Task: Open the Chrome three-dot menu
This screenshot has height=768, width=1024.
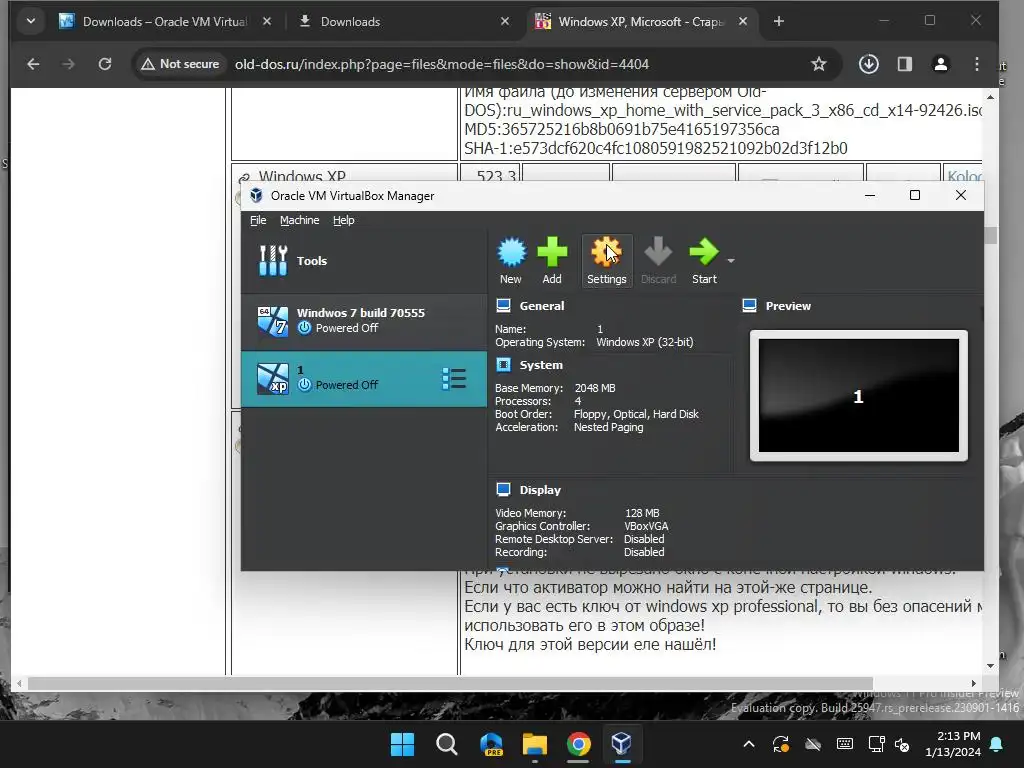Action: pos(976,64)
